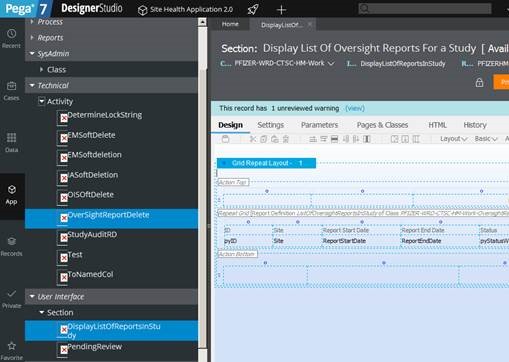Image resolution: width=509 pixels, height=362 pixels.
Task: Select the Design tab
Action: point(230,125)
